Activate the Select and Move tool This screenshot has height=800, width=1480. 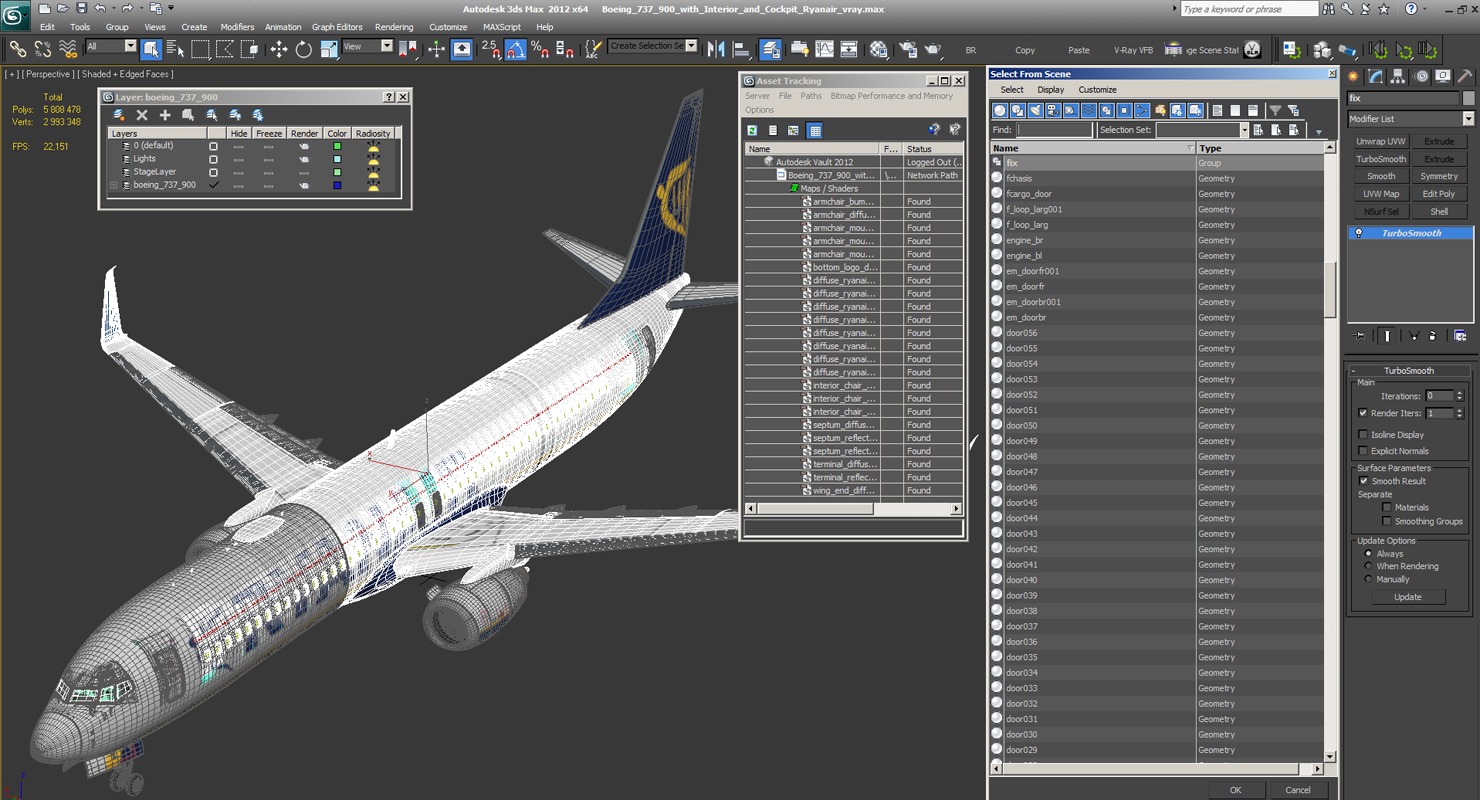pos(278,48)
